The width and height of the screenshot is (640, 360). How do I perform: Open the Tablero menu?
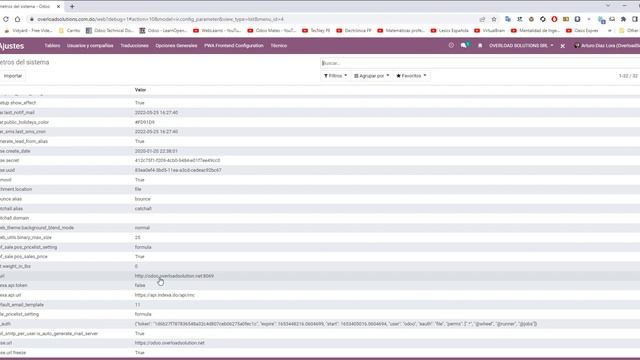tap(52, 46)
